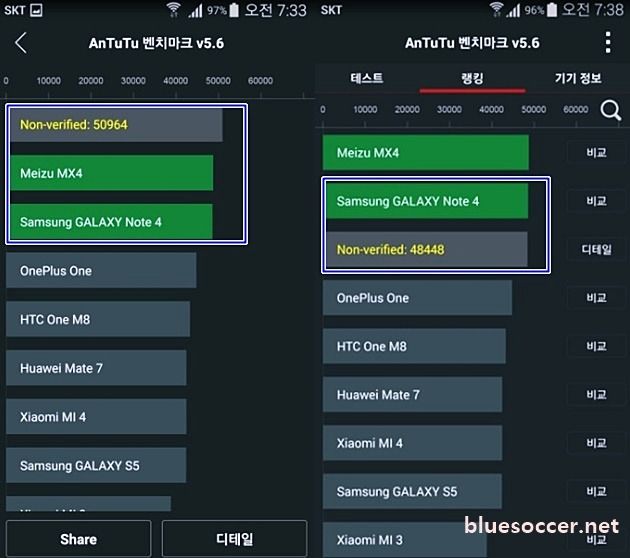This screenshot has height=558, width=630.
Task: Select HTC One M8 bar in left screen
Action: click(98, 319)
